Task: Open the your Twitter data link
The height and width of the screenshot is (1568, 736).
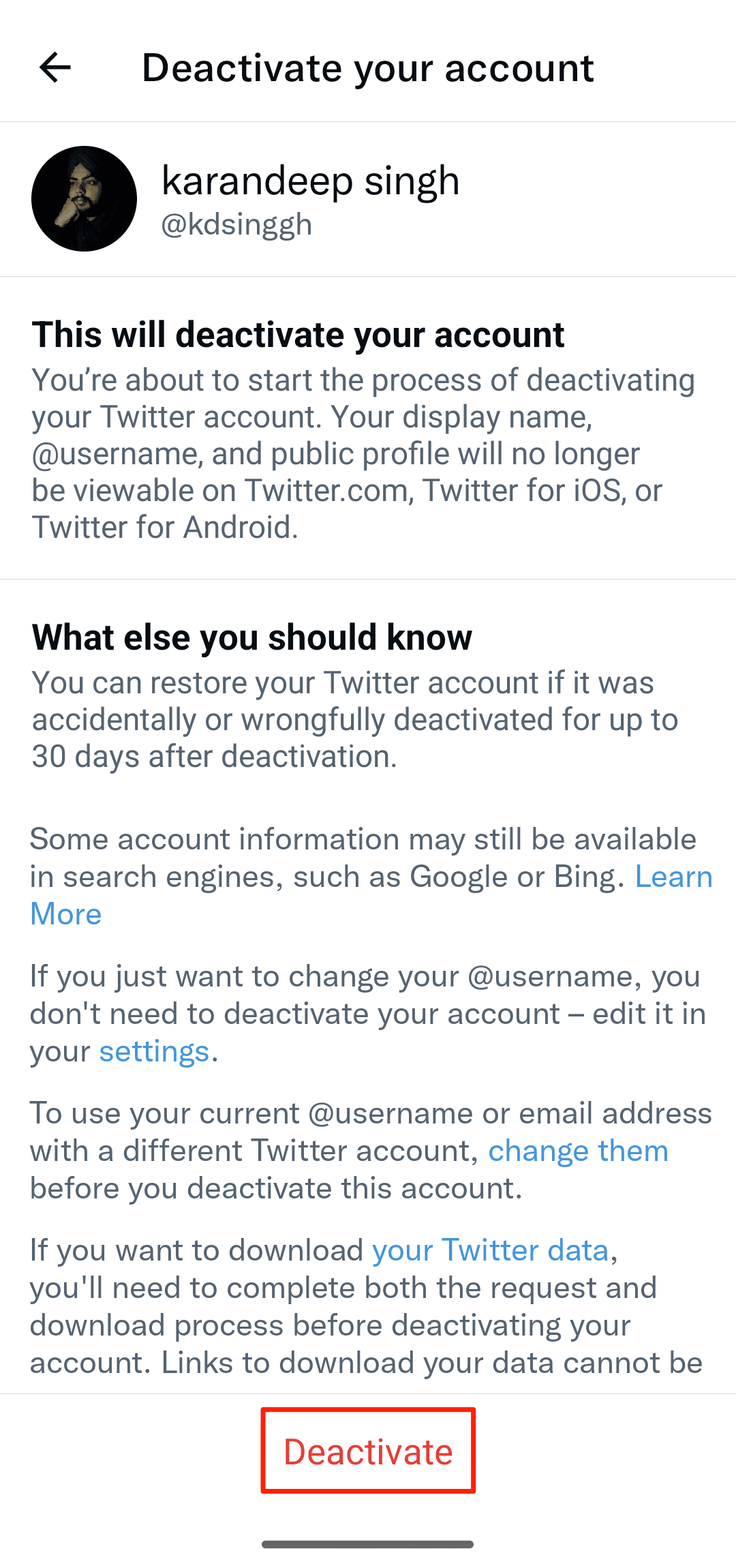Action: [x=490, y=1251]
